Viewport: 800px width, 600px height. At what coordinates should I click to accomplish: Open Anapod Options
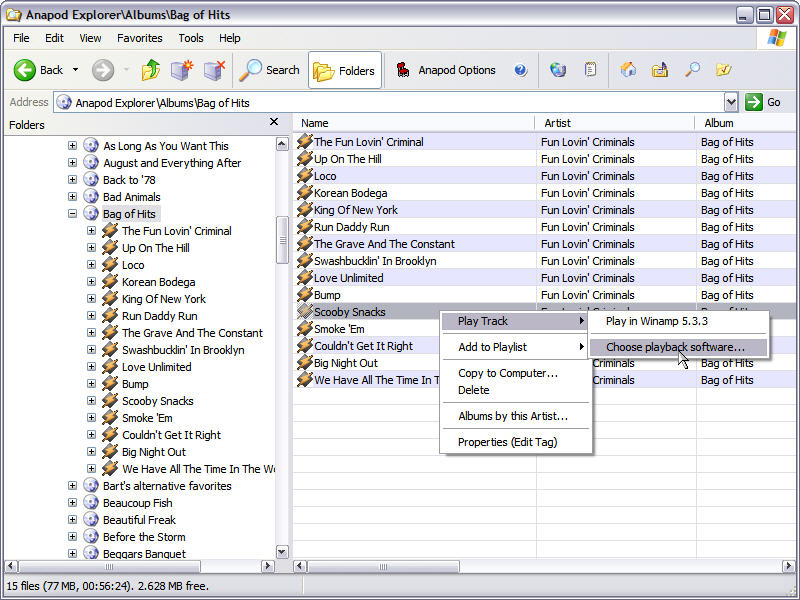point(446,70)
